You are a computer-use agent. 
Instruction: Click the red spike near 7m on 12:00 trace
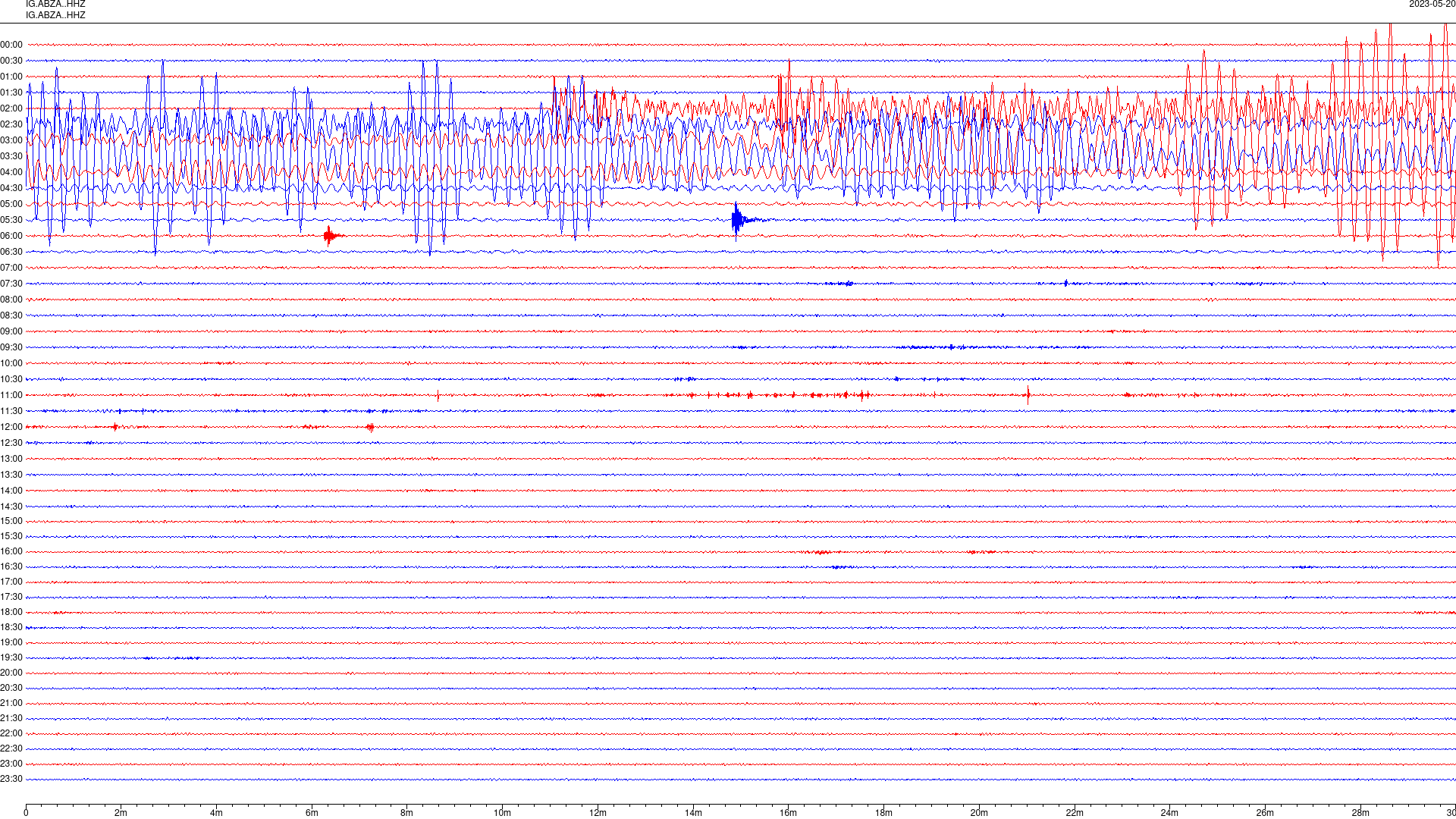[370, 427]
